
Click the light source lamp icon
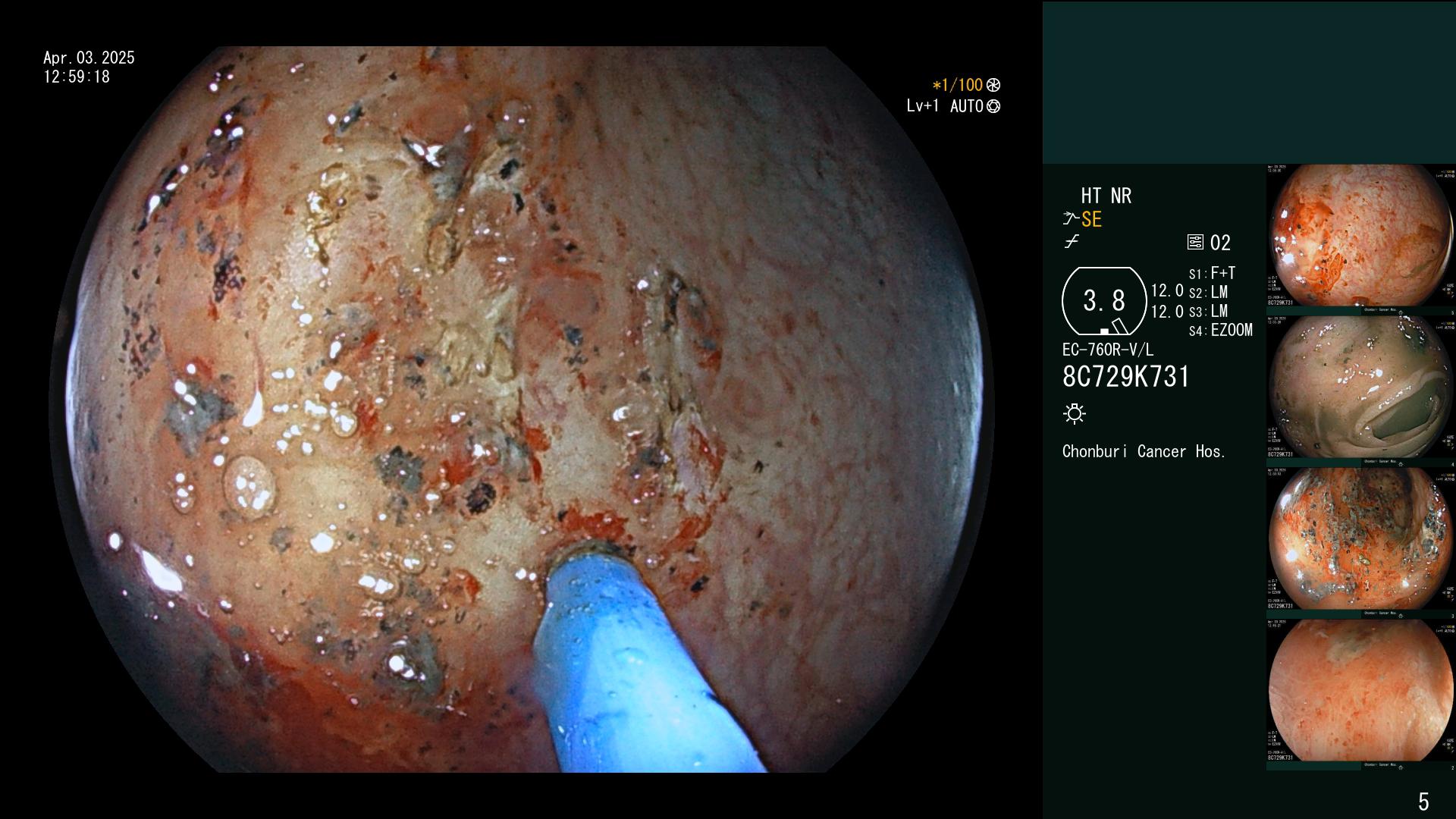[1075, 413]
